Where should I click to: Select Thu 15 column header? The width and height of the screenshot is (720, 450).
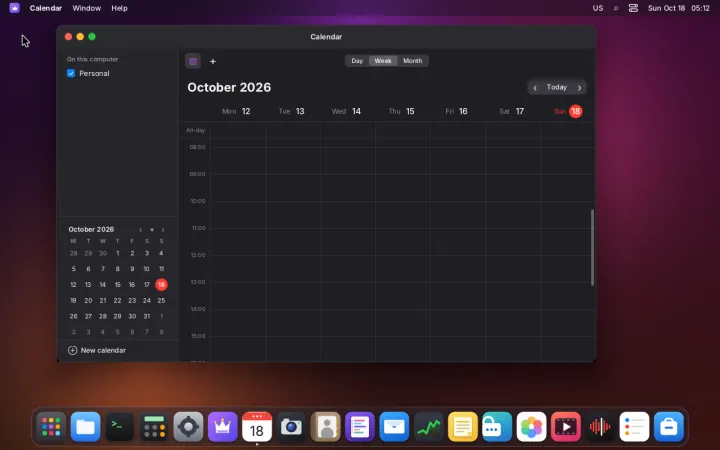coord(401,111)
